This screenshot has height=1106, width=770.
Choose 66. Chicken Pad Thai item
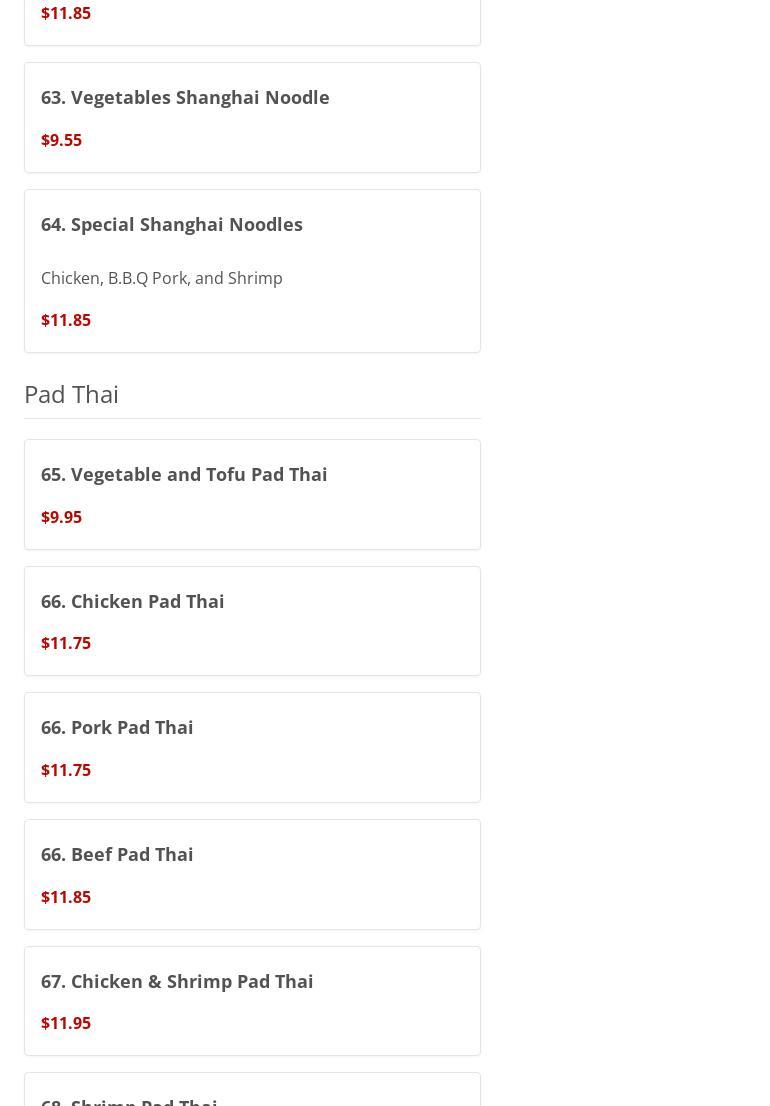pyautogui.click(x=133, y=601)
